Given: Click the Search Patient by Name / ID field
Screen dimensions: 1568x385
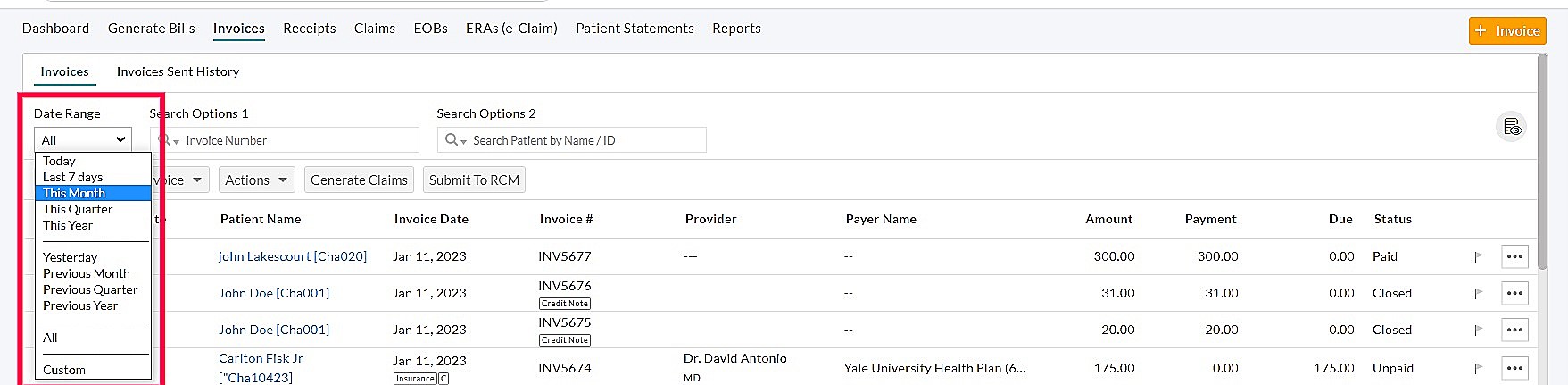Looking at the screenshot, I should [585, 141].
